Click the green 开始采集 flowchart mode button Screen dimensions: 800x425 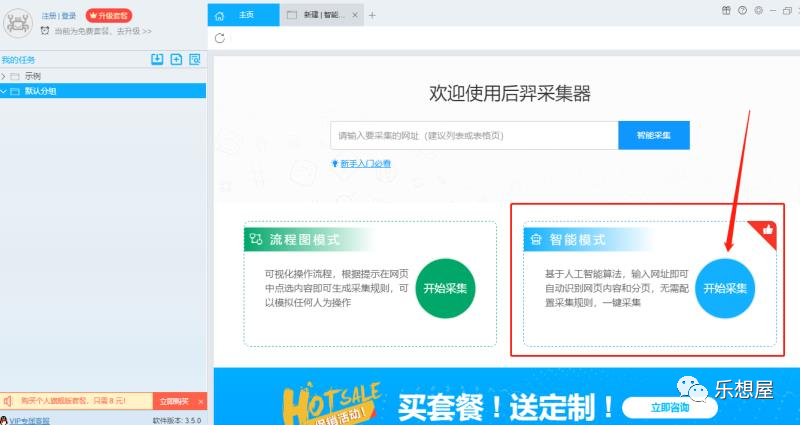[445, 288]
